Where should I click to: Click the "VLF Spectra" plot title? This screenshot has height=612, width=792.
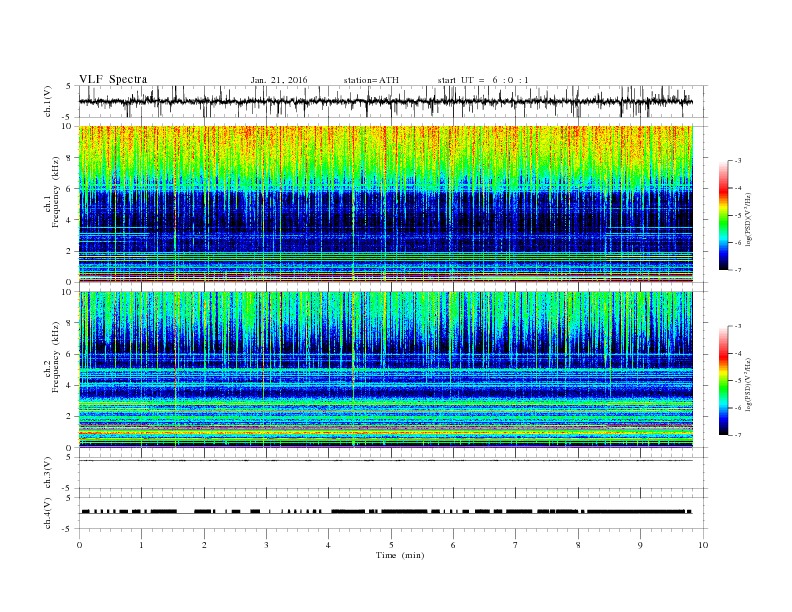[113, 79]
